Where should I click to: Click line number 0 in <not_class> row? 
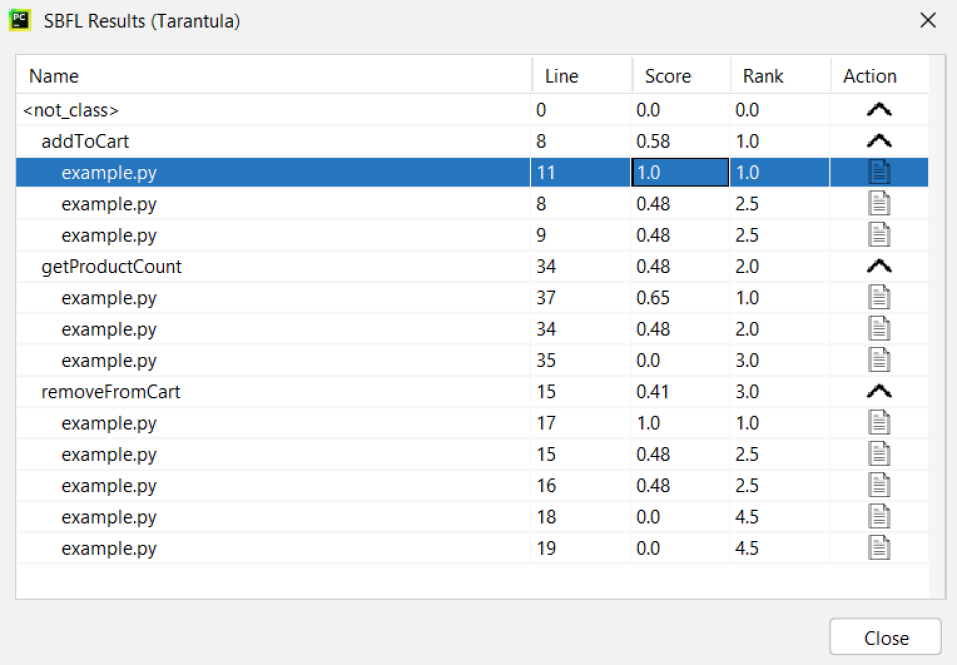541,110
